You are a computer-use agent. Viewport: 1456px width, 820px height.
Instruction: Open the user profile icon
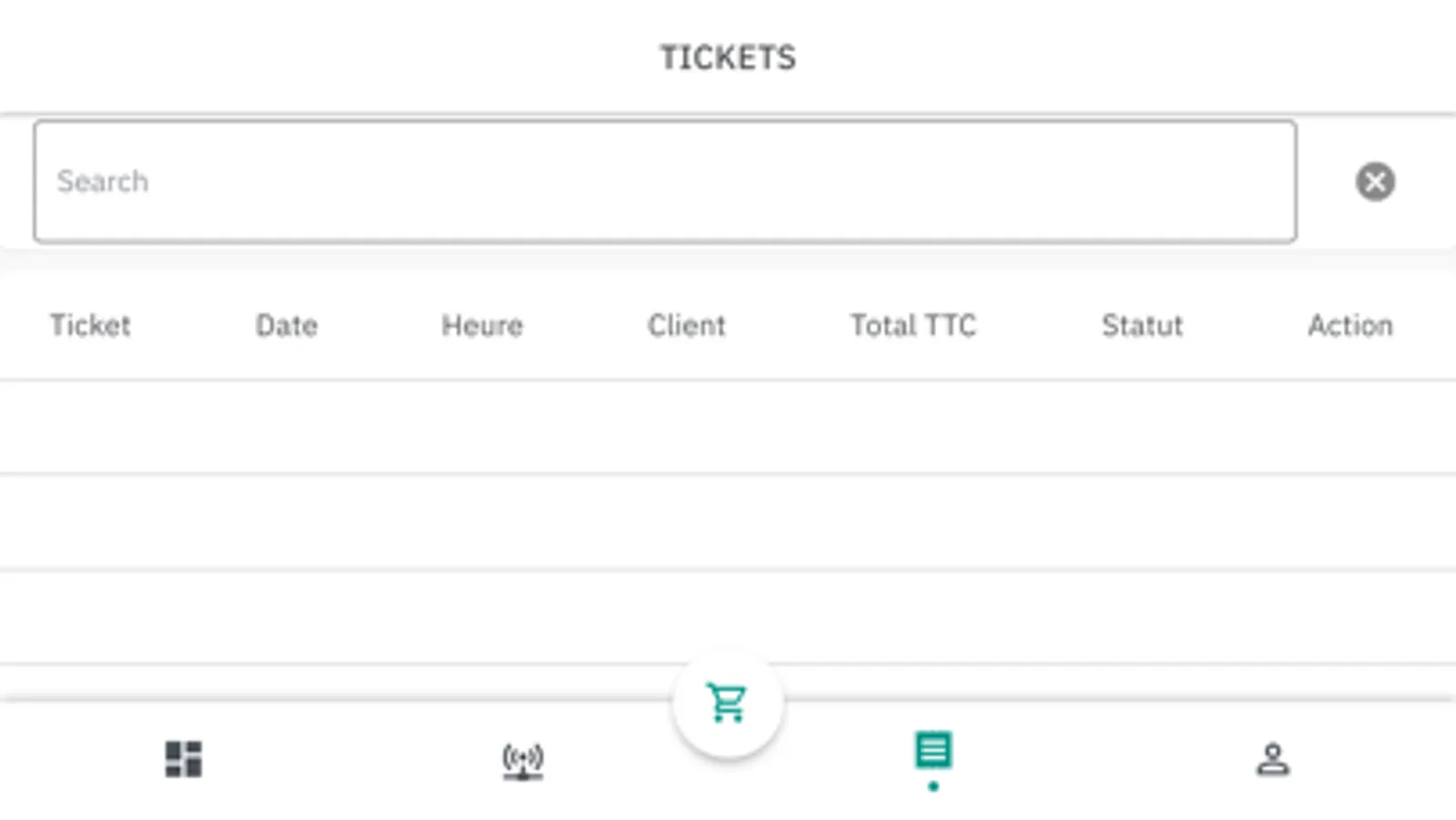click(x=1272, y=759)
